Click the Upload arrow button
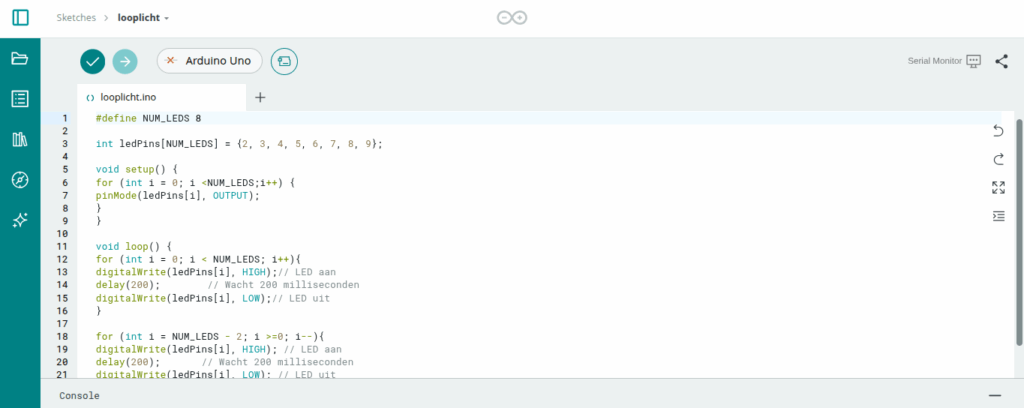 click(x=125, y=61)
